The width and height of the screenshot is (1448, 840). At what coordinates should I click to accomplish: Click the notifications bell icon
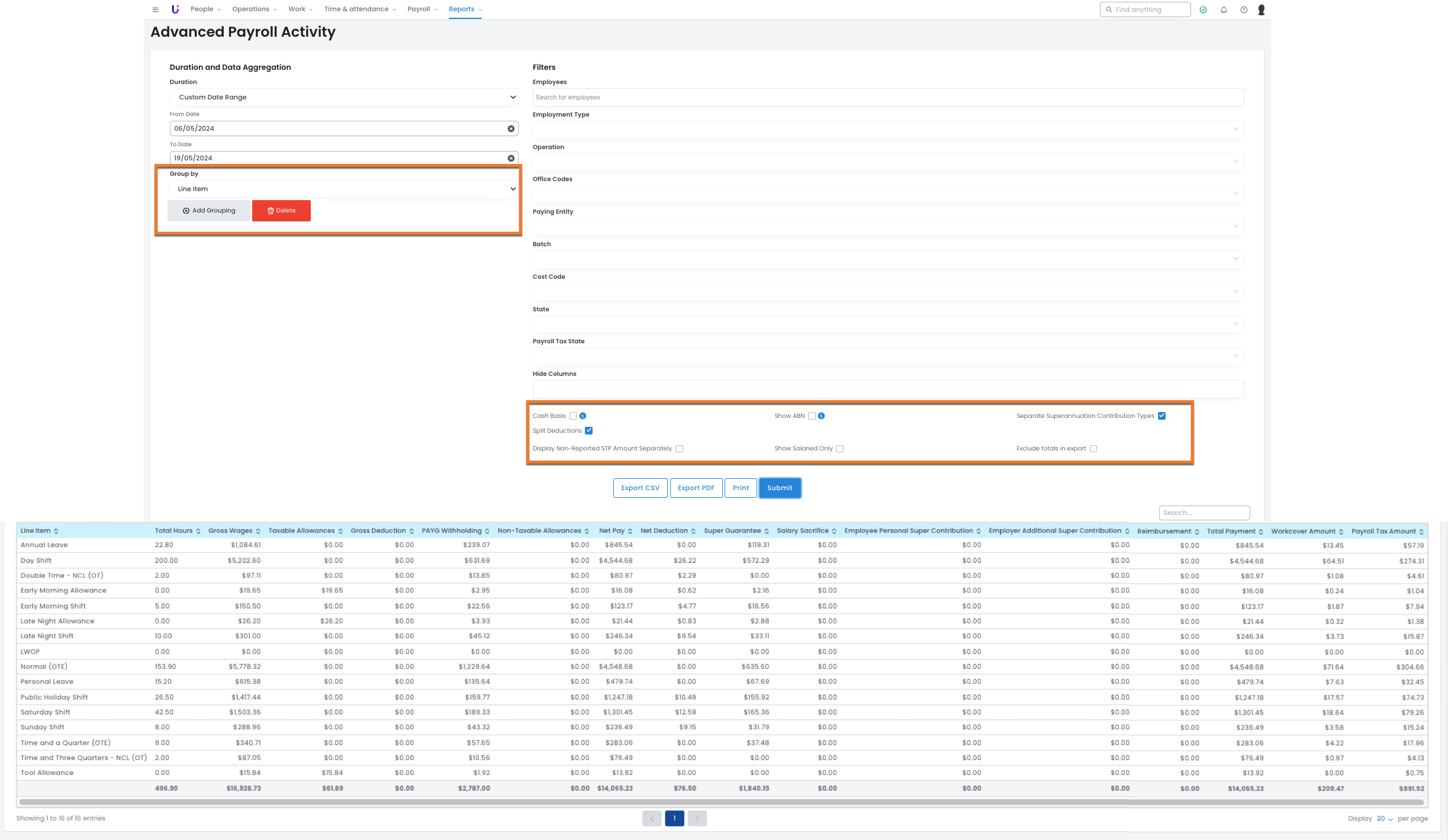pos(1224,9)
